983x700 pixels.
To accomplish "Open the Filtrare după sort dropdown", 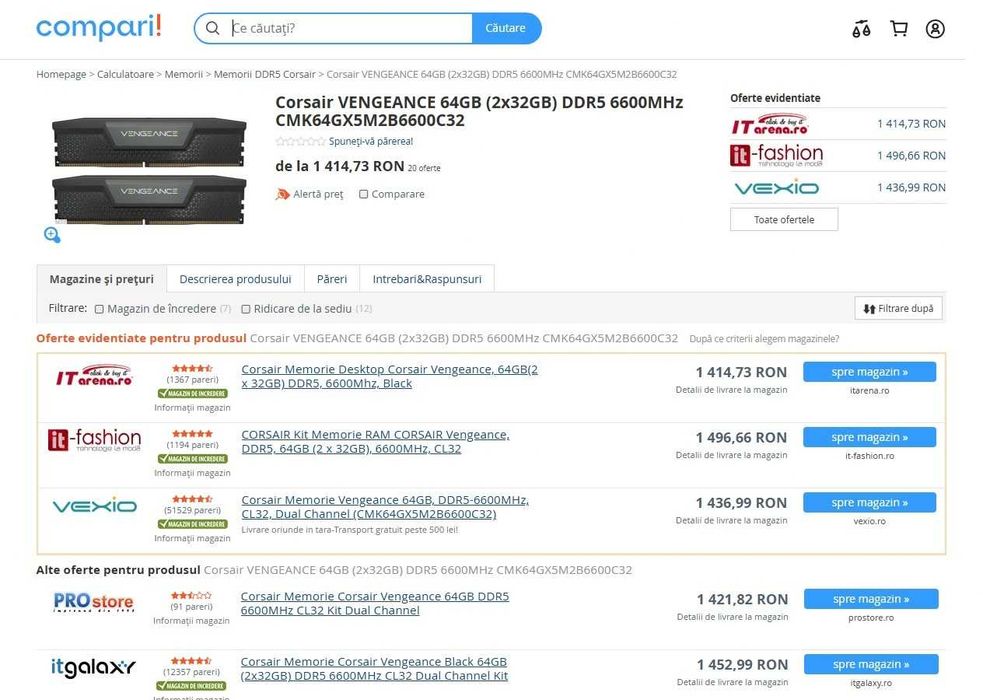I will (x=898, y=308).
